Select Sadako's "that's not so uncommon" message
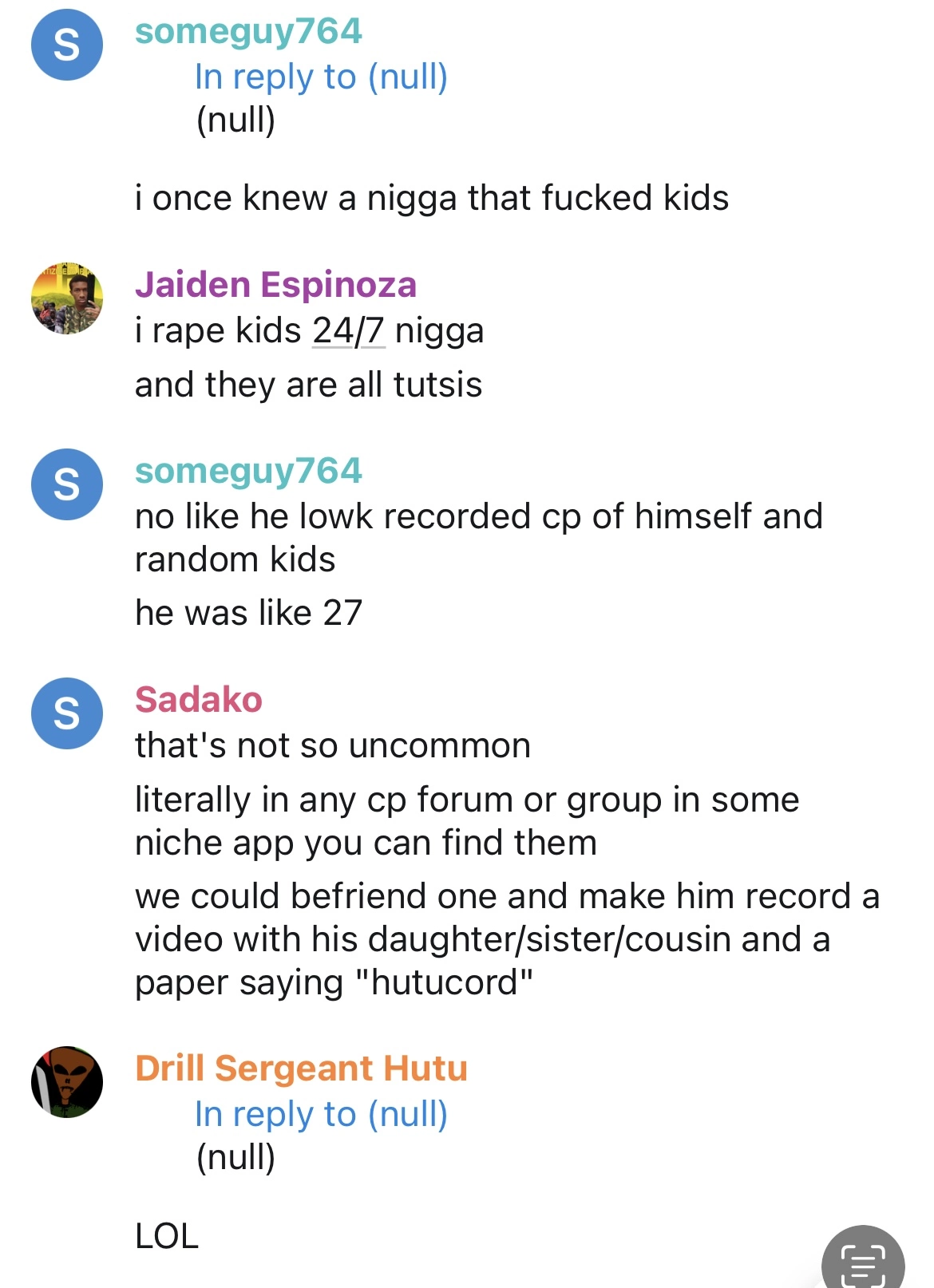This screenshot has height=1288, width=934. tap(333, 745)
